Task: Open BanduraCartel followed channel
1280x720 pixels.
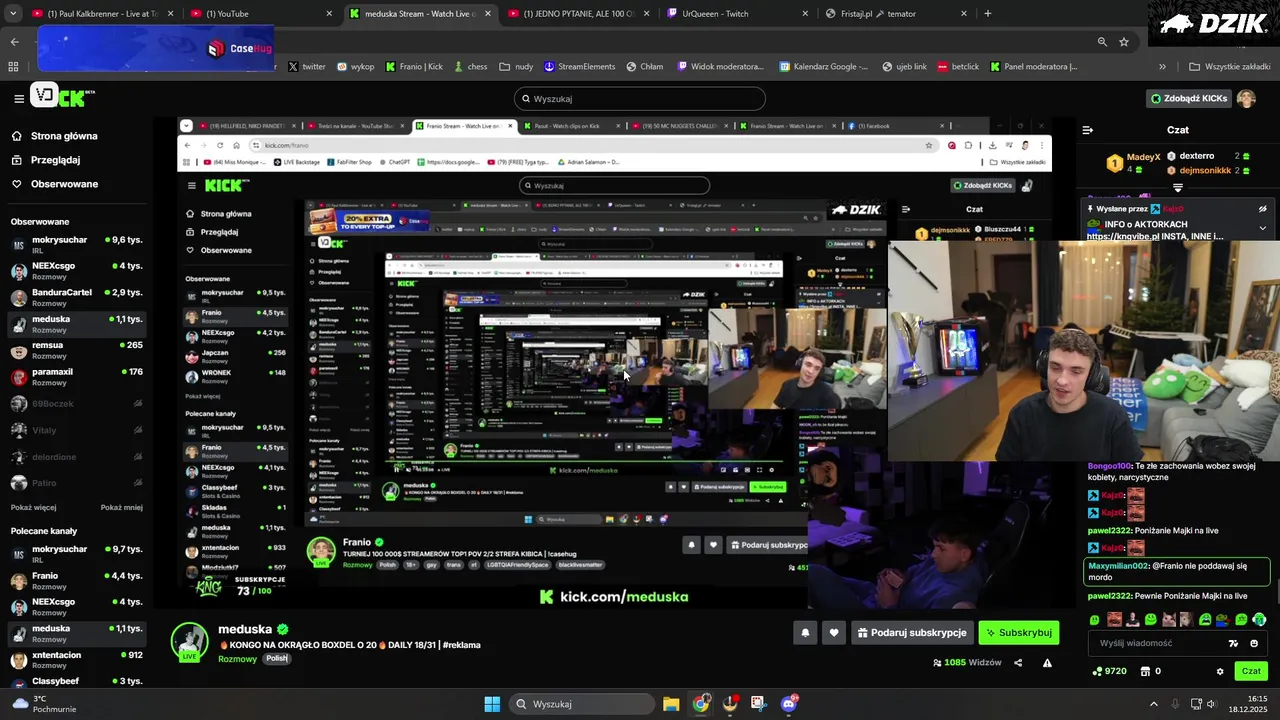Action: [76, 297]
